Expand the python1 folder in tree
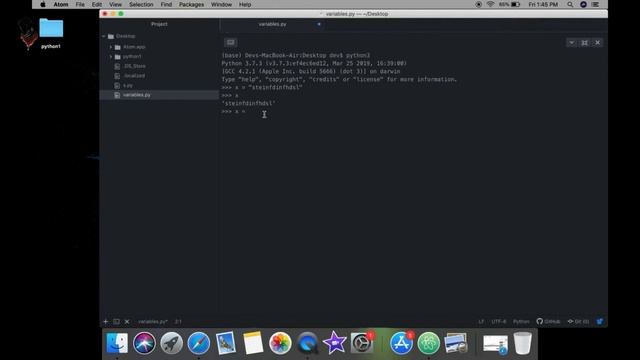Viewport: 640px width, 360px height. (111, 57)
